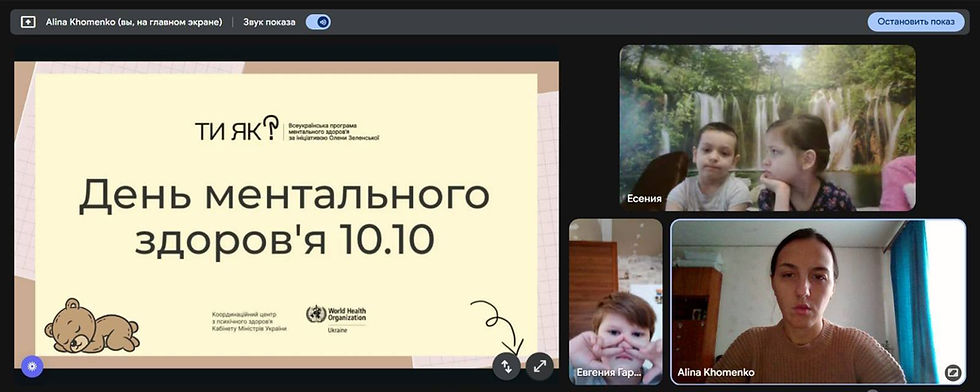Open fullscreen for the shared presentation
The height and width of the screenshot is (392, 980).
click(x=540, y=366)
